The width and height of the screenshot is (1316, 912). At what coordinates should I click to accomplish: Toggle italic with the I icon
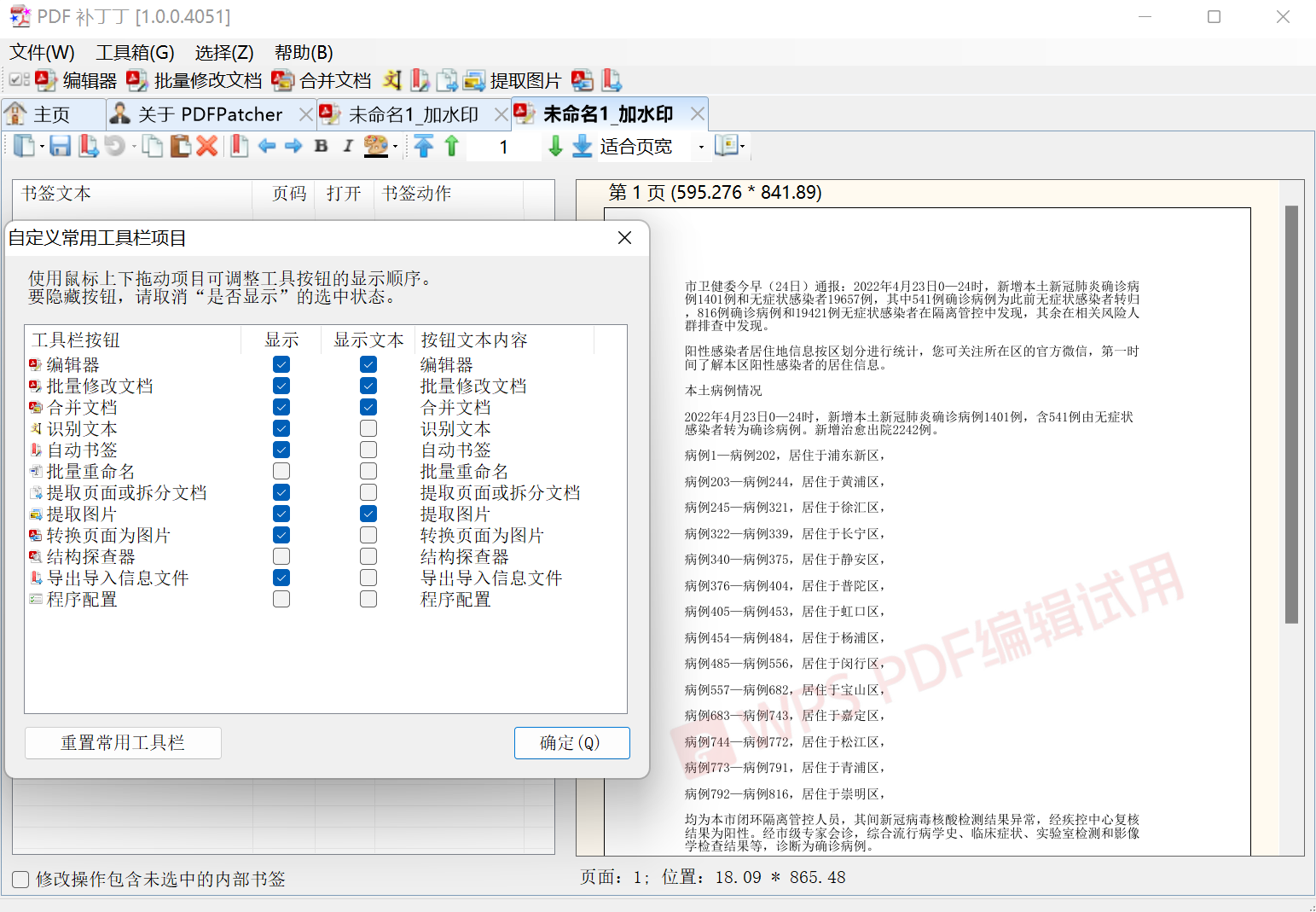click(347, 146)
